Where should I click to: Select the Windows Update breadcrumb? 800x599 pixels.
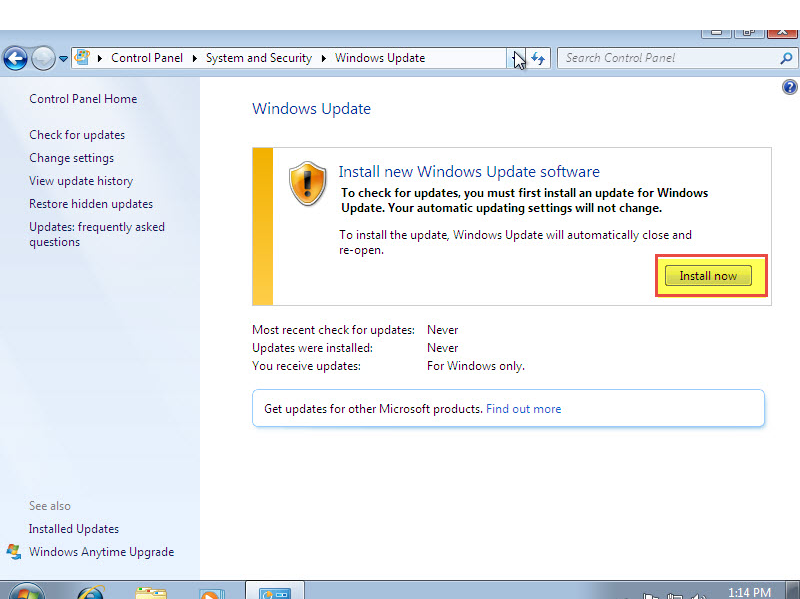point(380,58)
